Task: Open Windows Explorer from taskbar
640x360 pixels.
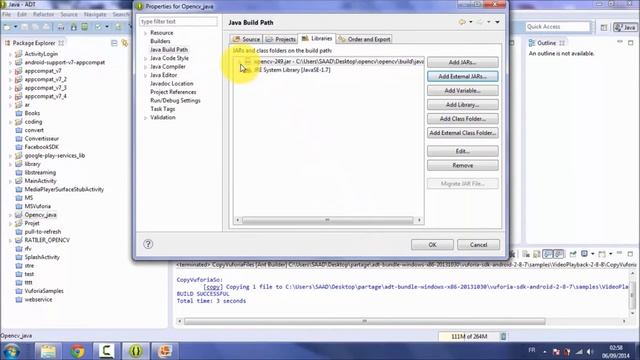Action: [x=48, y=351]
